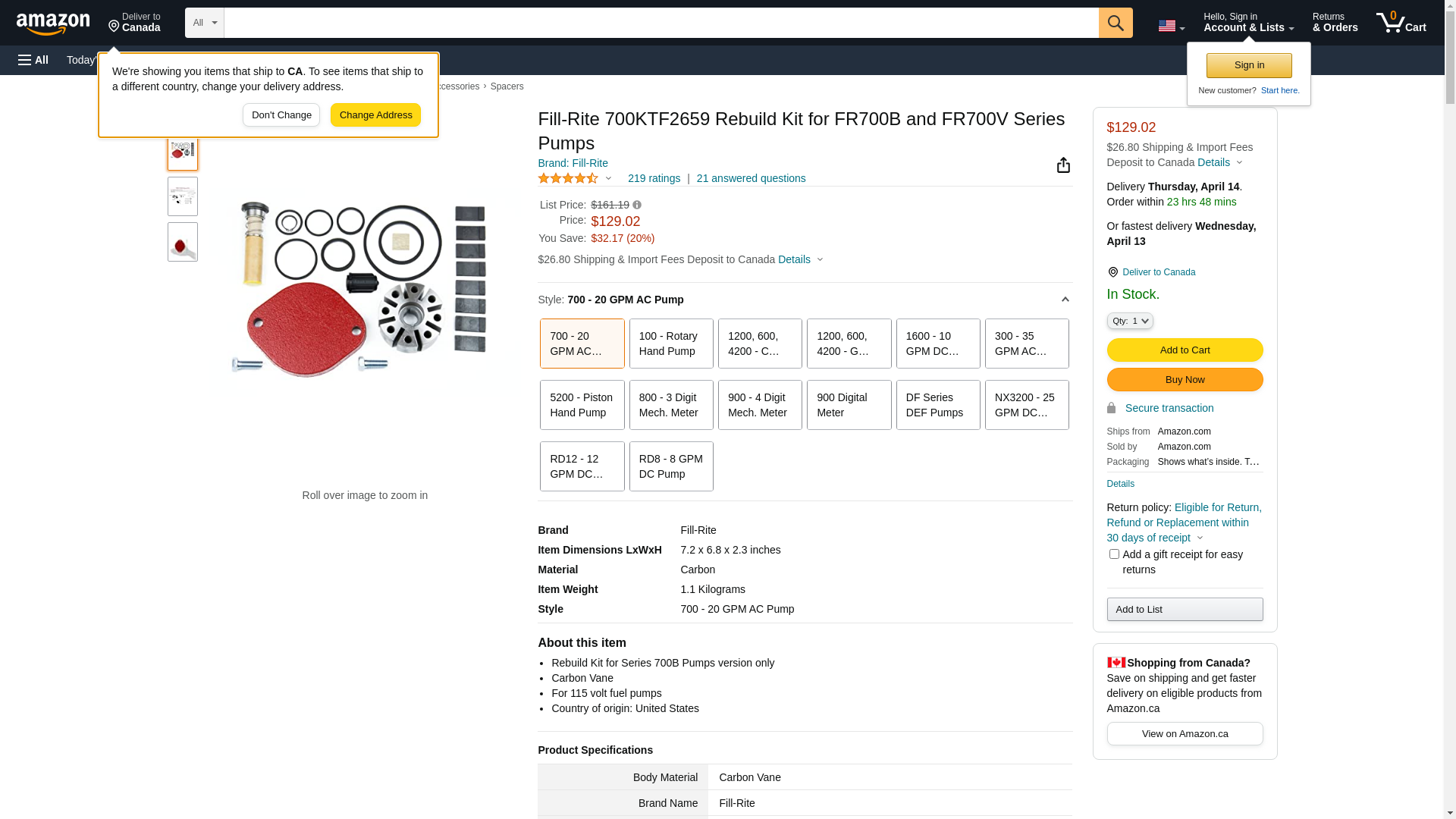Open the Account & Lists menu

1248,23
